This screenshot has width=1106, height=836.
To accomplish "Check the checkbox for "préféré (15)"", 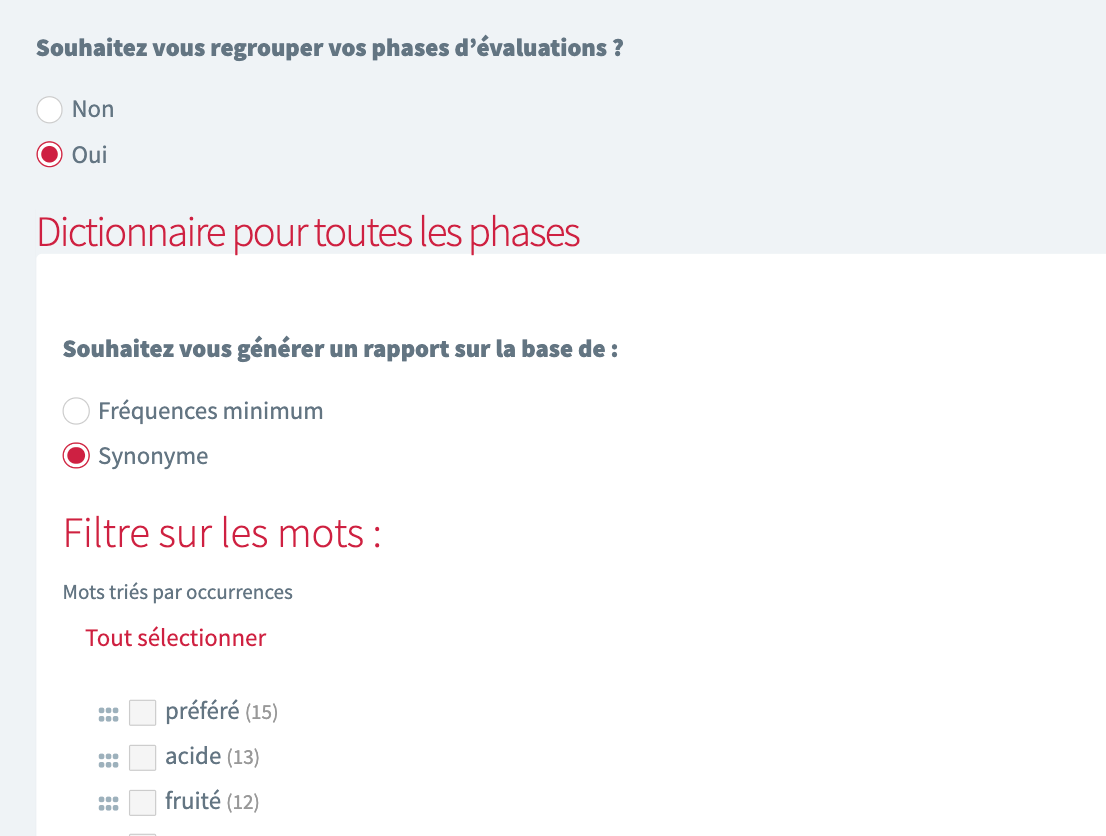I will tap(142, 712).
